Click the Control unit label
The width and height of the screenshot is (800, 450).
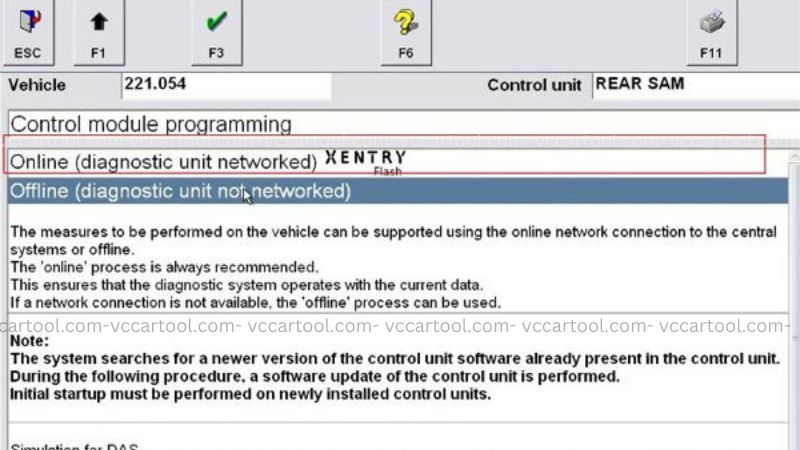point(534,85)
